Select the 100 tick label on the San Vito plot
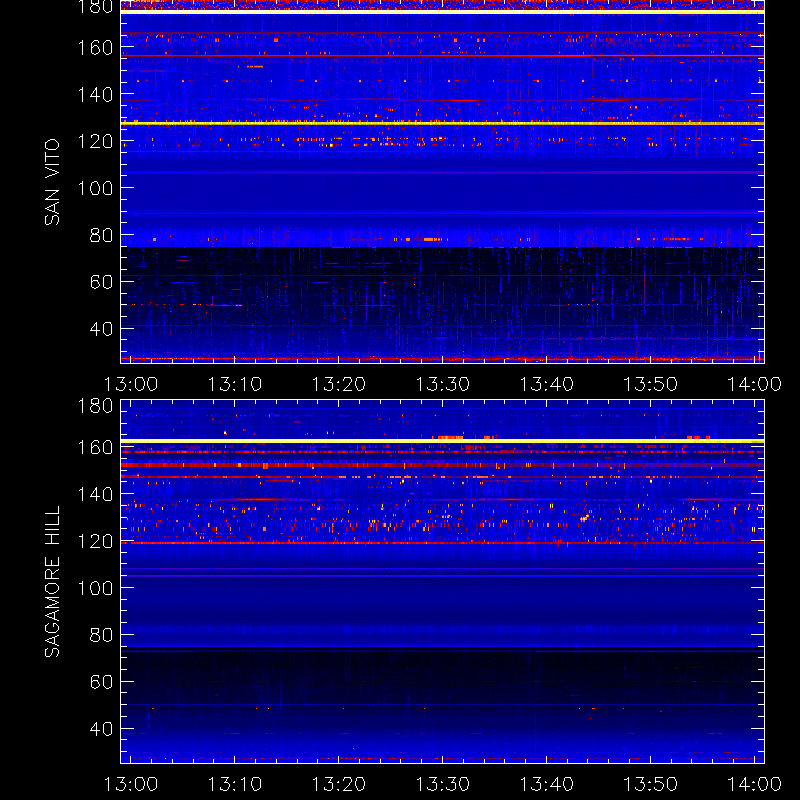 pos(95,188)
